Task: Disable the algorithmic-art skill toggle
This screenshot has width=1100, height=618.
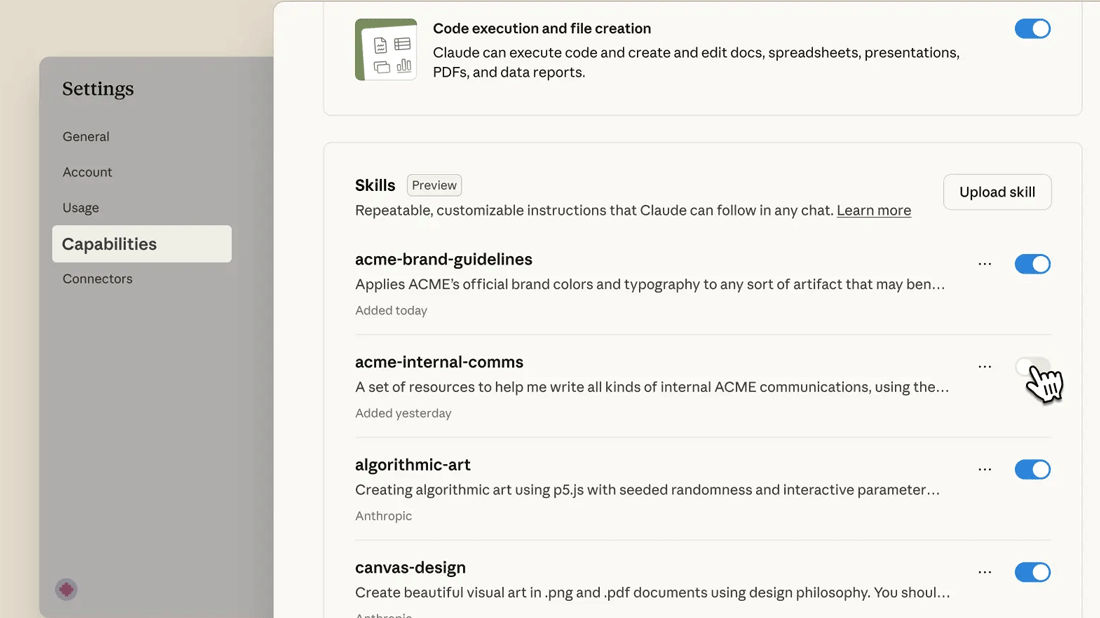Action: [x=1032, y=469]
